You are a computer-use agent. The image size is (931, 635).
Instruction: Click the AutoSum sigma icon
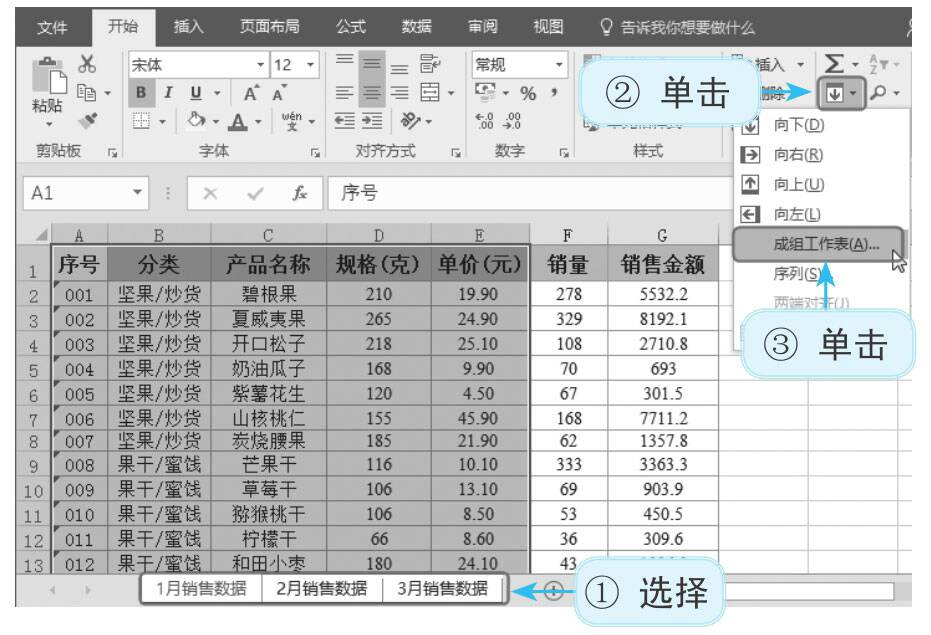point(831,65)
